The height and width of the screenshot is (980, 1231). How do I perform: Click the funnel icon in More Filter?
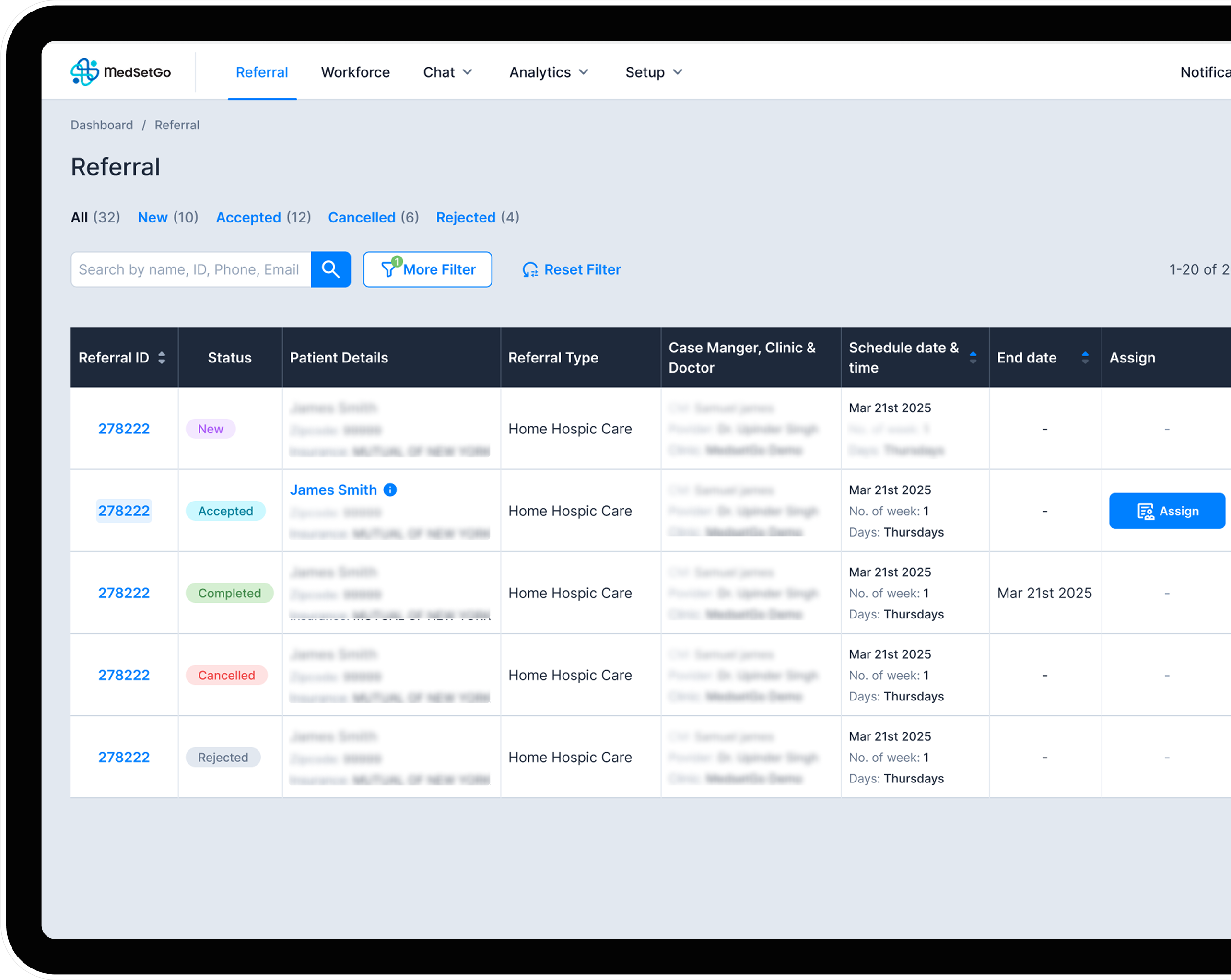tap(388, 269)
